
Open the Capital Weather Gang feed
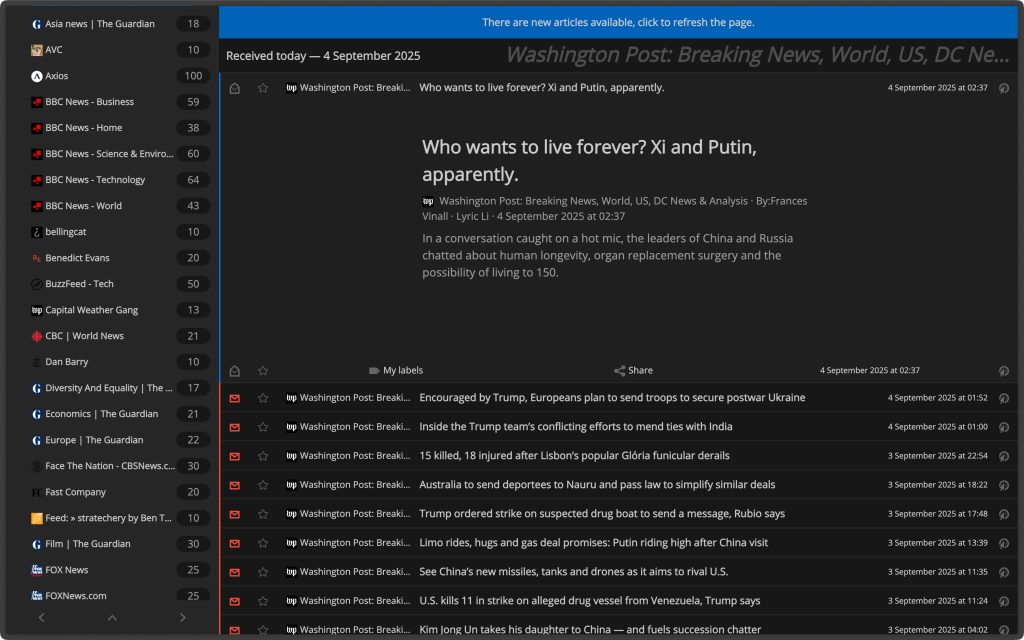coord(91,310)
